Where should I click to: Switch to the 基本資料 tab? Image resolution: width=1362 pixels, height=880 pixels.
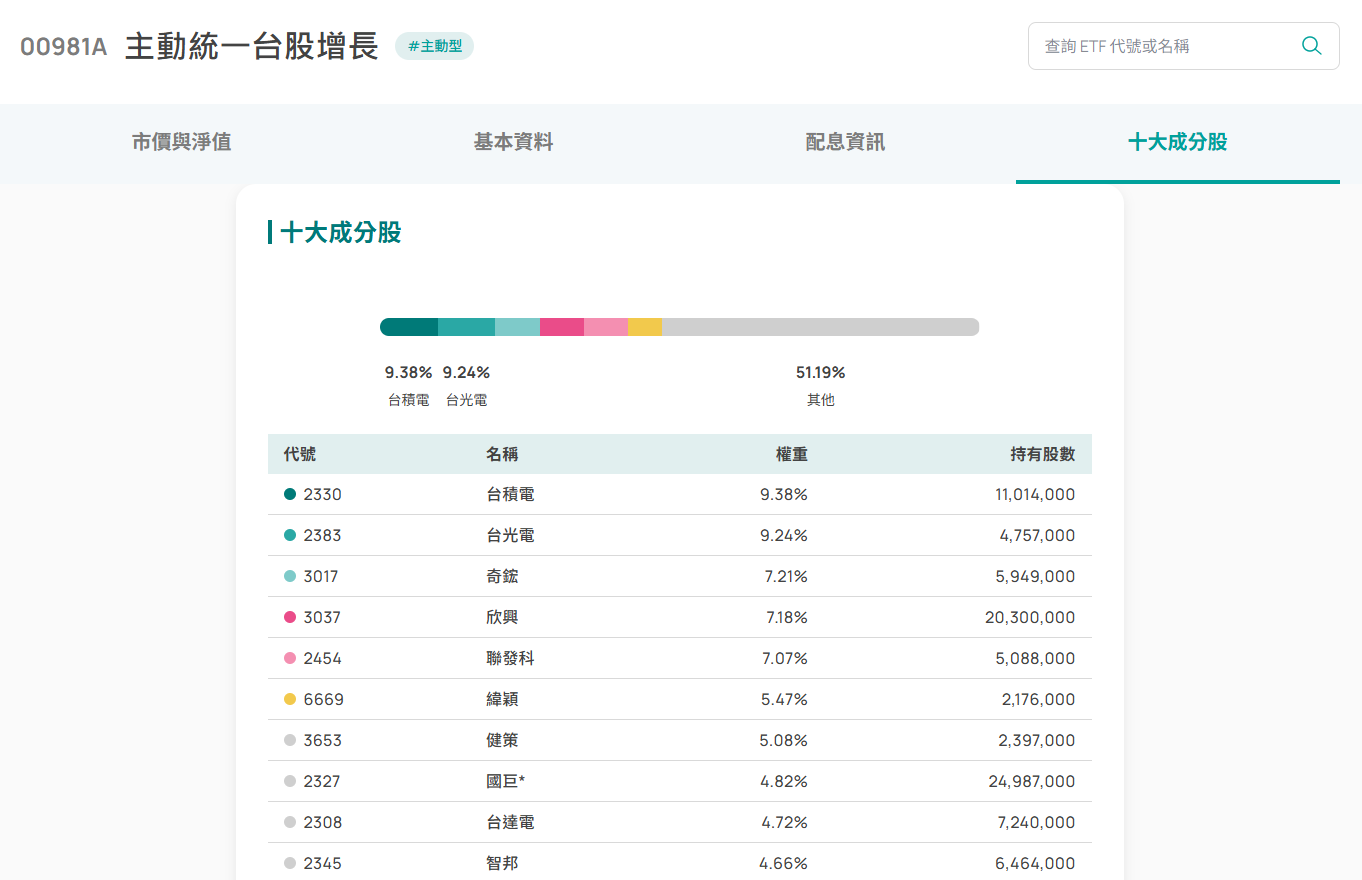(x=513, y=142)
